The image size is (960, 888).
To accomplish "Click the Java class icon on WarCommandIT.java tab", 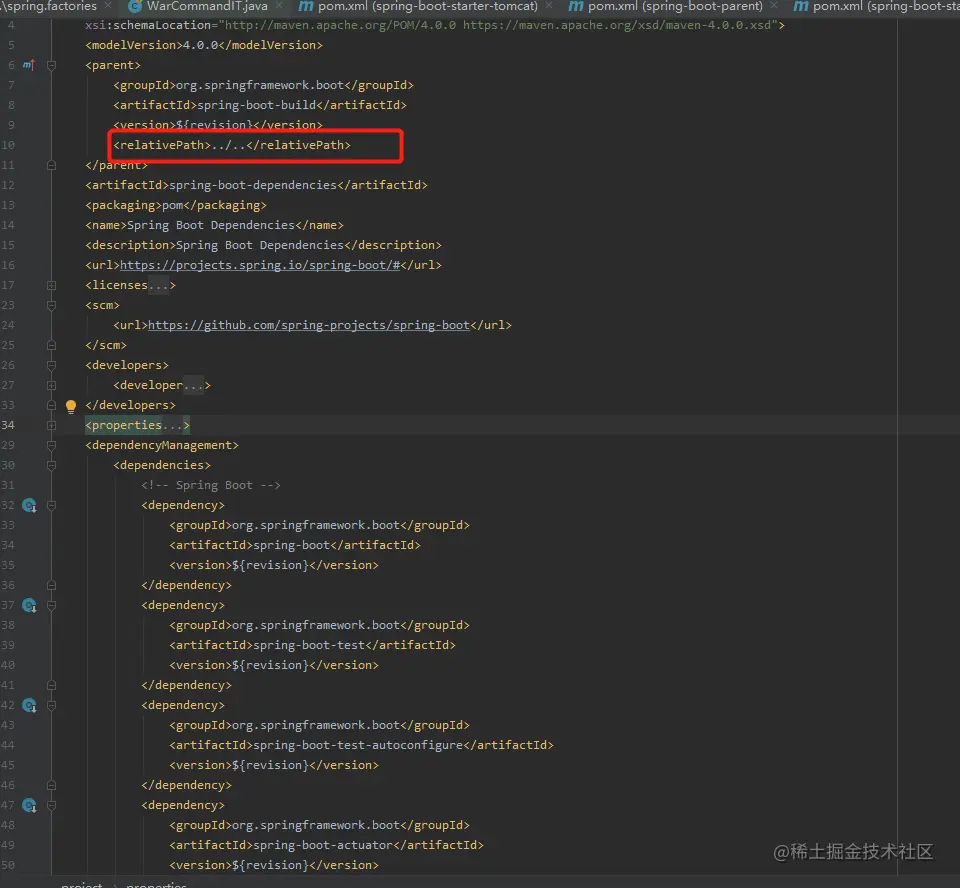I will pos(135,6).
